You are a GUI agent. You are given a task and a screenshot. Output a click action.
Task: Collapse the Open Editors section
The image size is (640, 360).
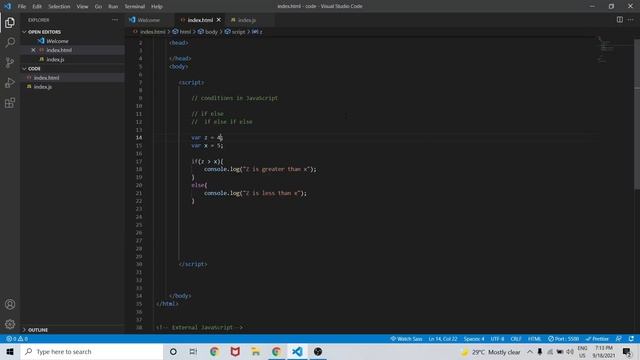coord(44,32)
